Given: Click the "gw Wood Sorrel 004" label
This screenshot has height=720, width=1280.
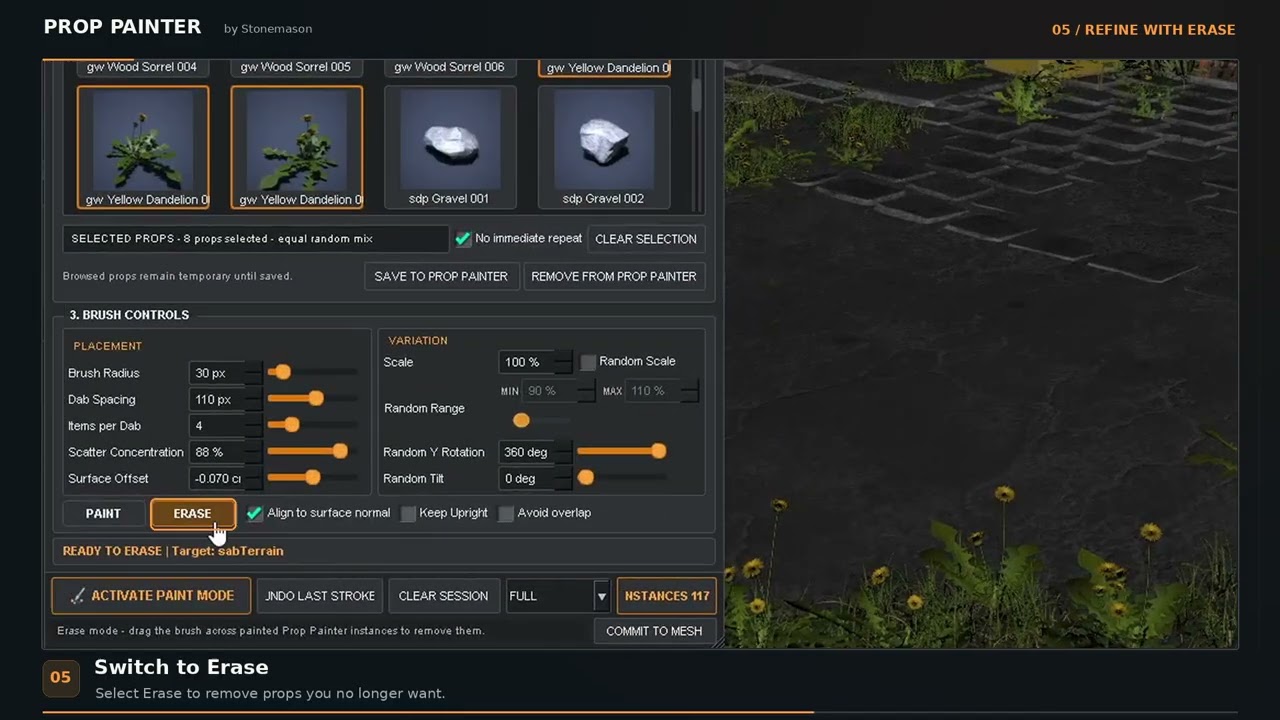Looking at the screenshot, I should pos(142,67).
